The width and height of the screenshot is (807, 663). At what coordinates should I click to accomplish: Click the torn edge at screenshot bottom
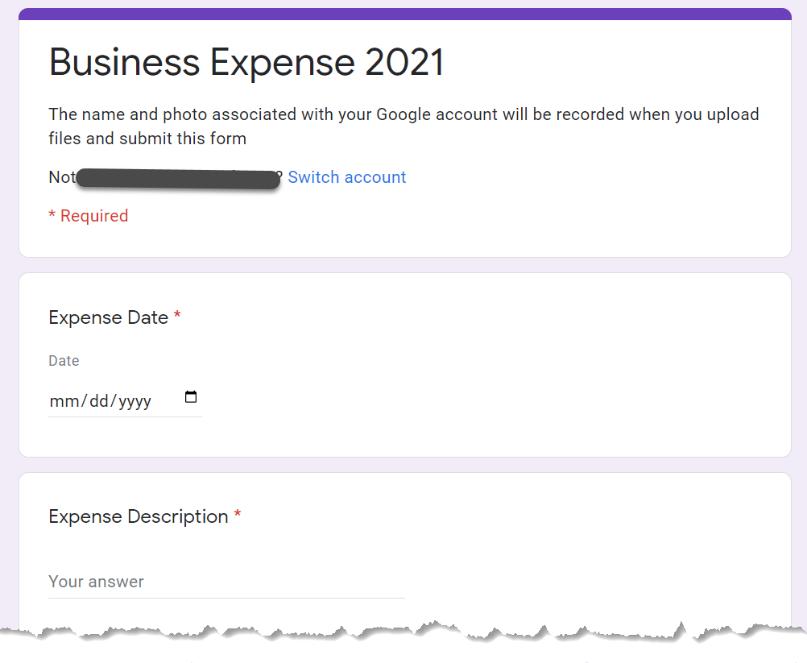403,632
